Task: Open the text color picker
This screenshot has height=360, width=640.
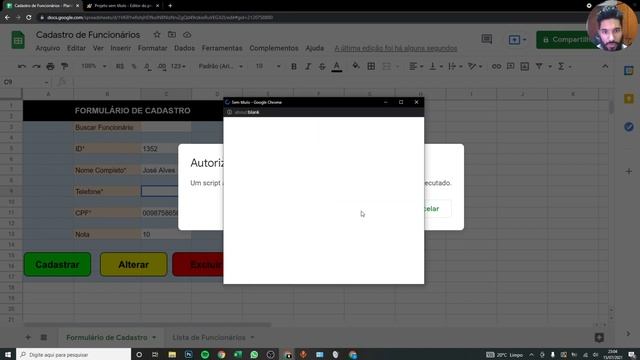Action: click(337, 67)
